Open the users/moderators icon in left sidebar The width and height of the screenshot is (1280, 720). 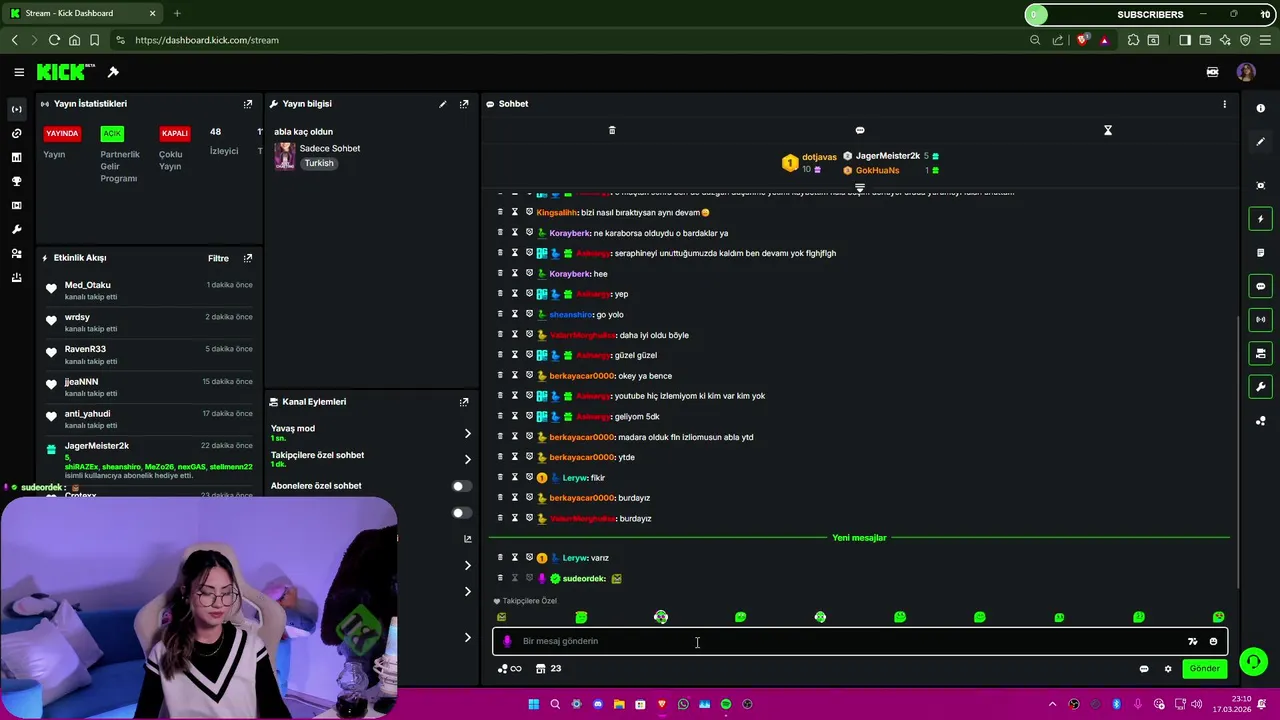click(x=16, y=253)
